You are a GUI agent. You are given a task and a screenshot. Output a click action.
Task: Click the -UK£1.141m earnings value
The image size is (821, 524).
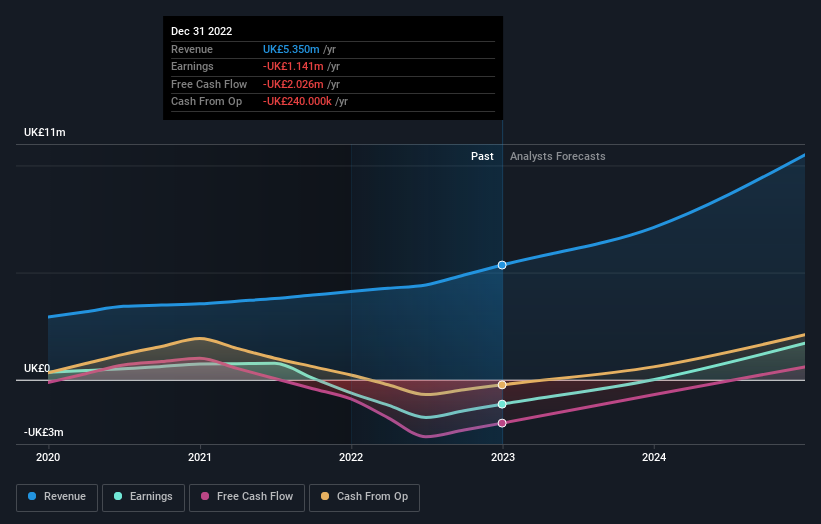(293, 66)
